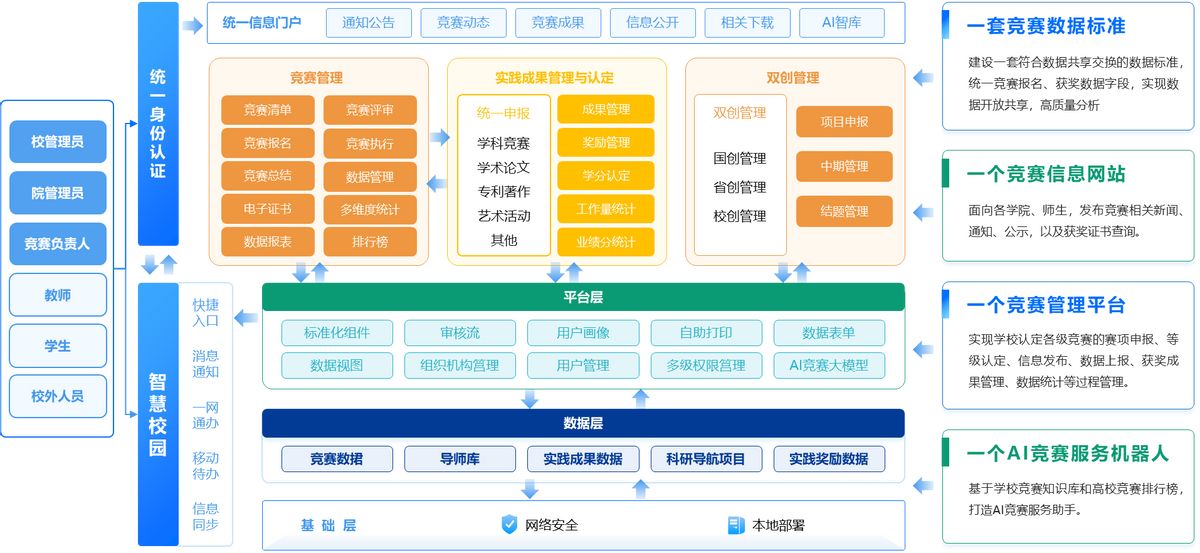
Task: Click right arrow after 竞赛管理 panel
Action: (x=438, y=138)
